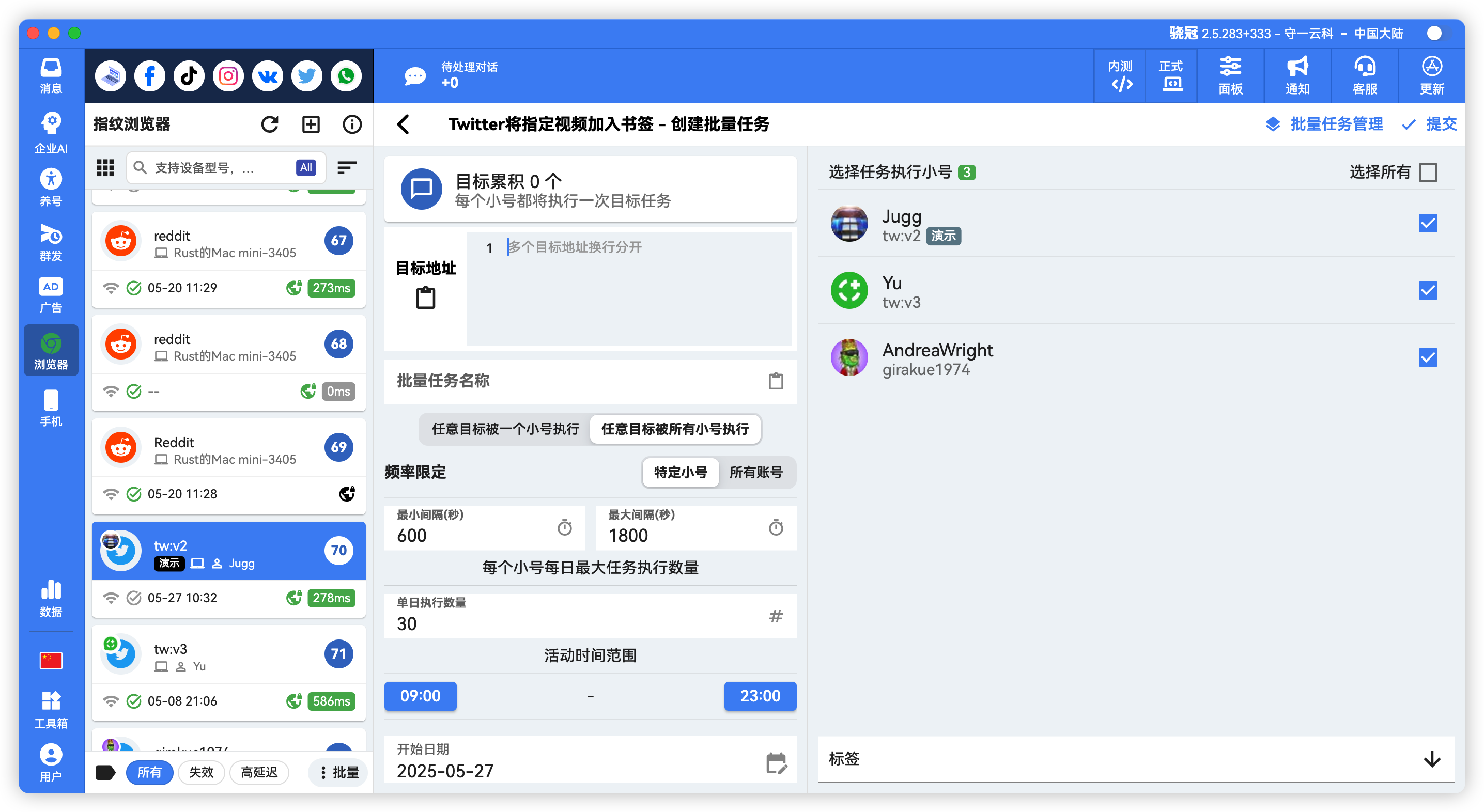Open the 消息 messages sidebar icon
This screenshot has width=1484, height=812.
[51, 75]
